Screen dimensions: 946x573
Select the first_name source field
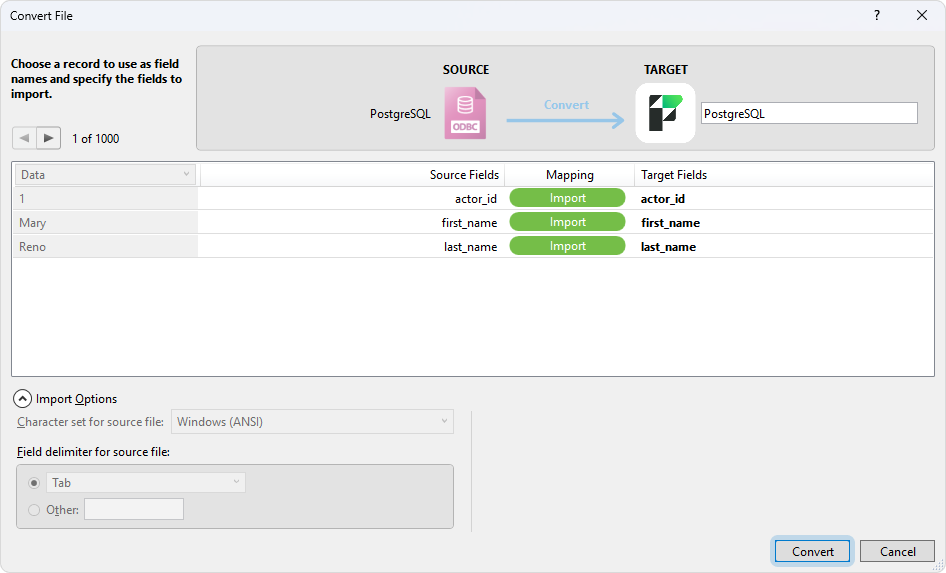point(469,223)
